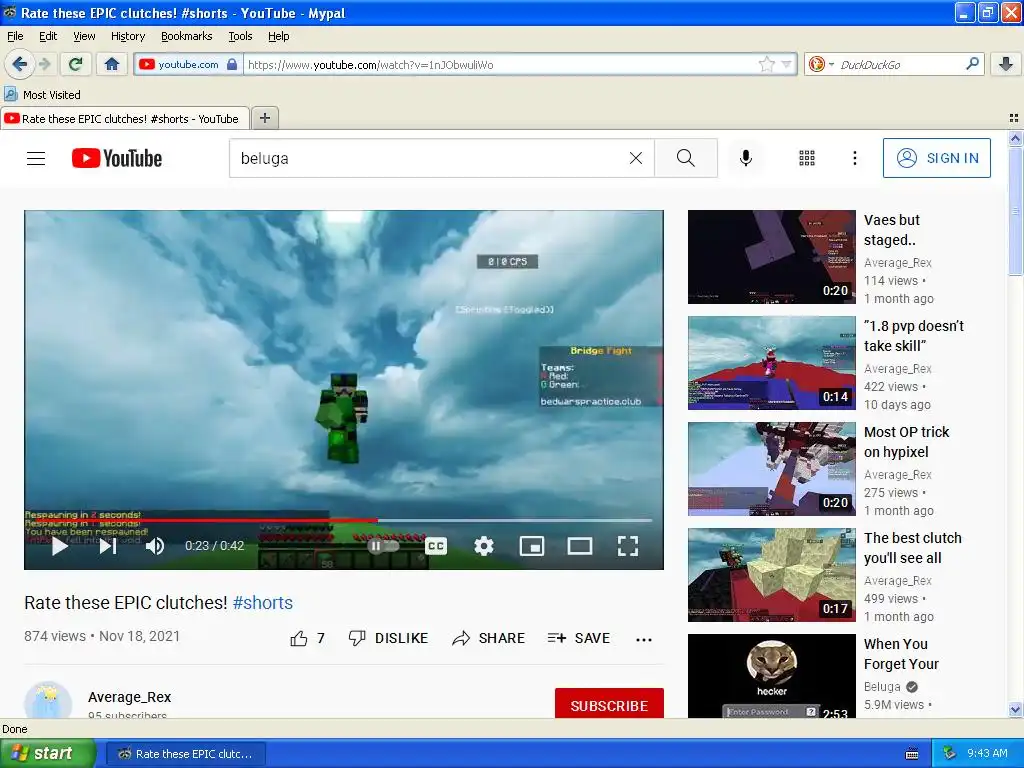Open Most OP trick on hypixel thumbnail
1024x768 pixels.
(771, 469)
